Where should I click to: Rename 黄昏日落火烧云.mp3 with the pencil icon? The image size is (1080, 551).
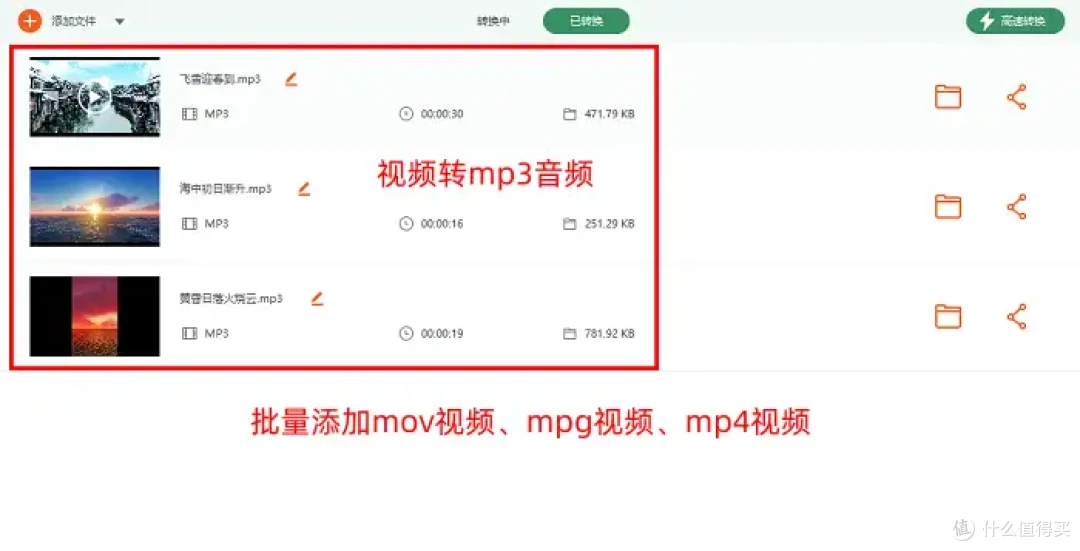(x=317, y=298)
